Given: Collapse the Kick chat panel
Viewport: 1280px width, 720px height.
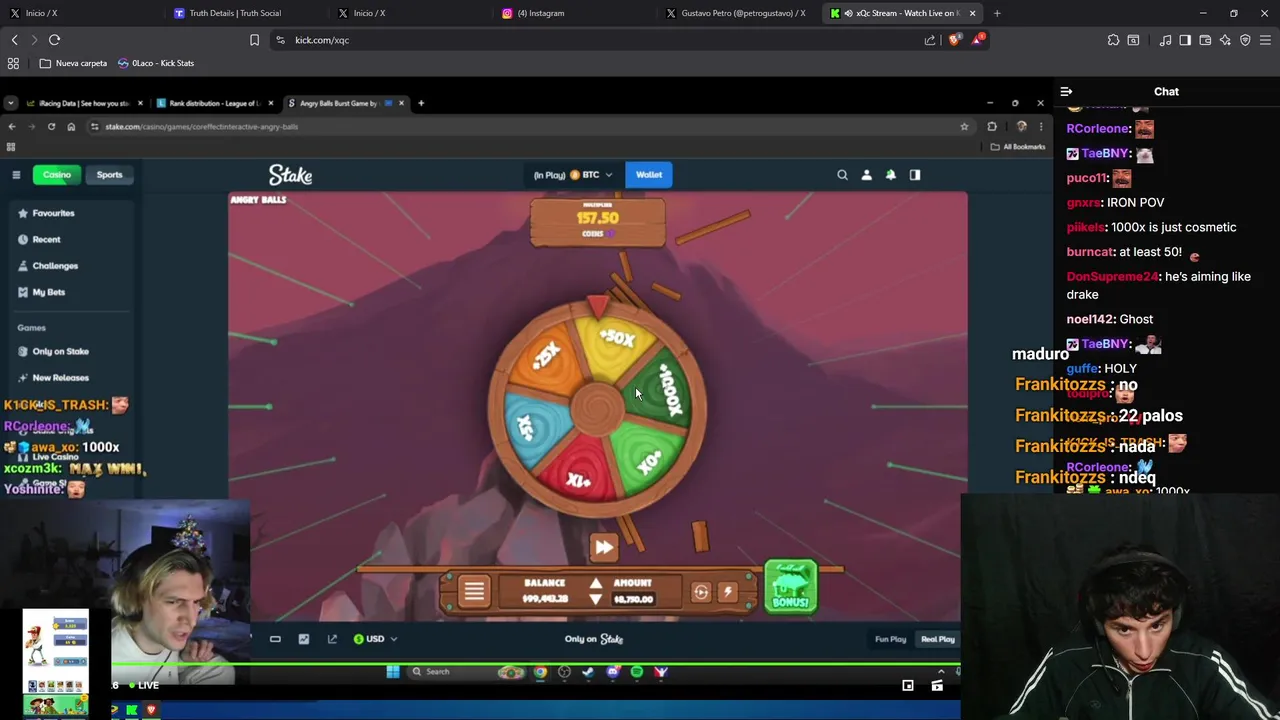Looking at the screenshot, I should pos(1066,91).
